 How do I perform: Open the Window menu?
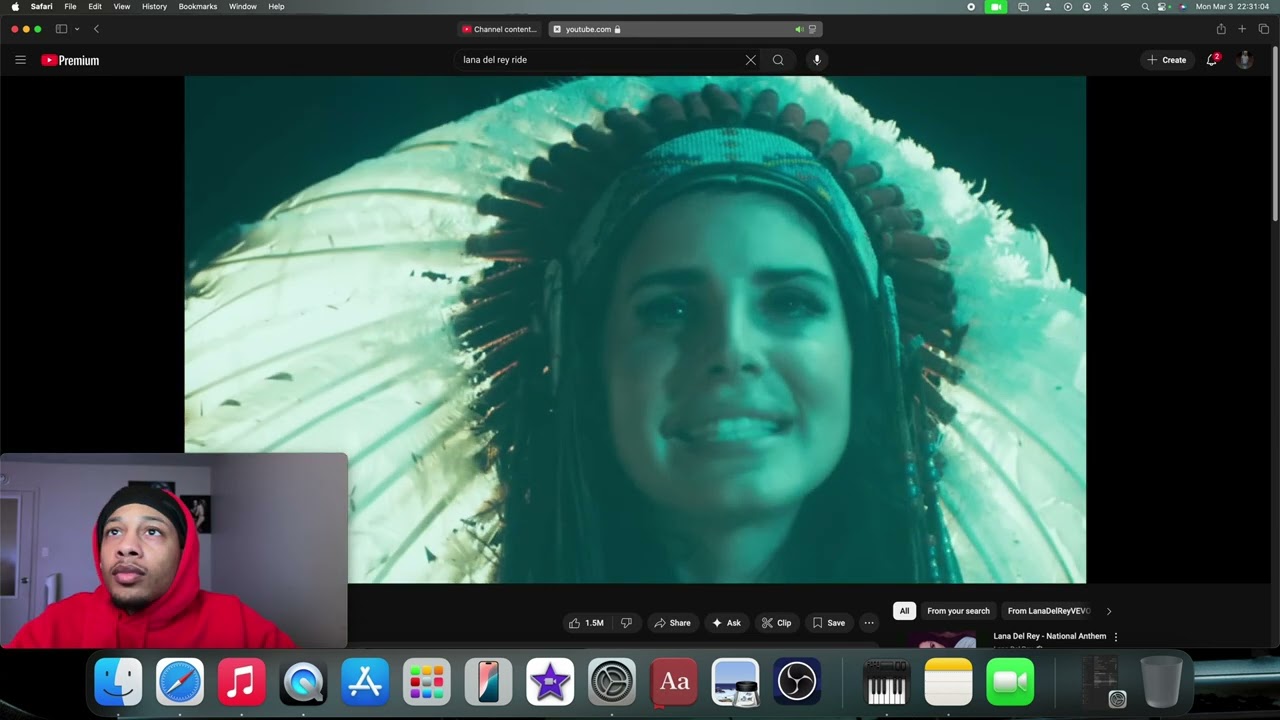[243, 7]
